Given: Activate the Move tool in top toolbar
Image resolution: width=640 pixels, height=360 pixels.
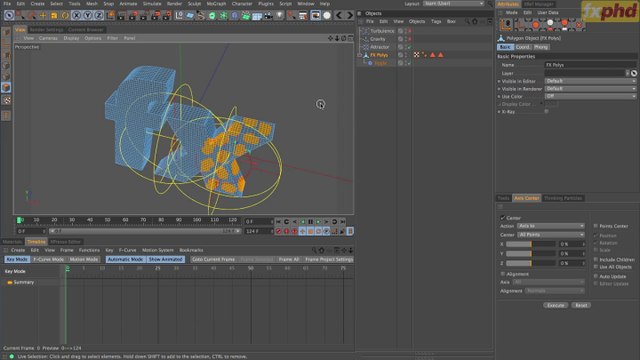Looking at the screenshot, I should (43, 16).
